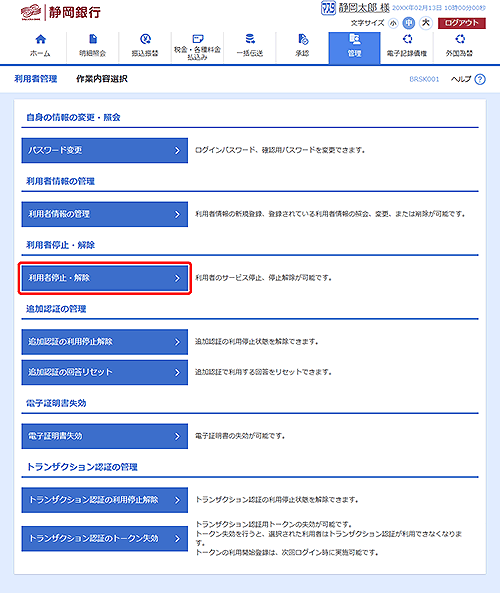Open パスワード変更 password change
The height and width of the screenshot is (593, 500).
[104, 151]
